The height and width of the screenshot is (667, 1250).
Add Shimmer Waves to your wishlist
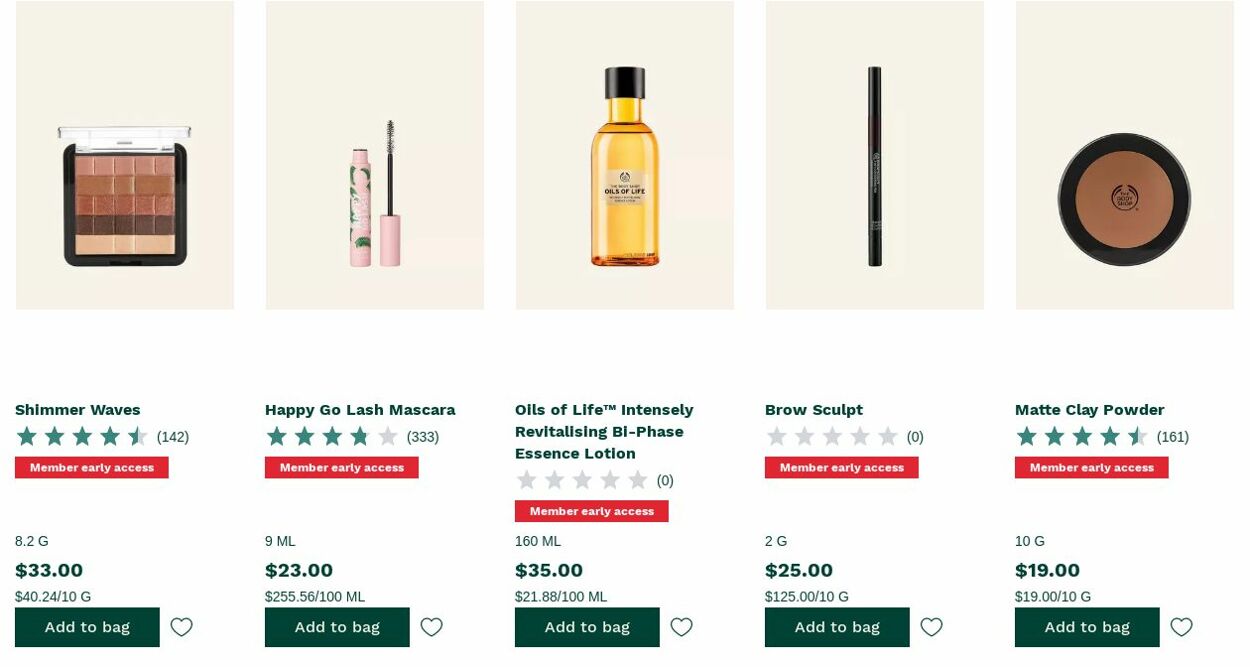click(x=181, y=627)
